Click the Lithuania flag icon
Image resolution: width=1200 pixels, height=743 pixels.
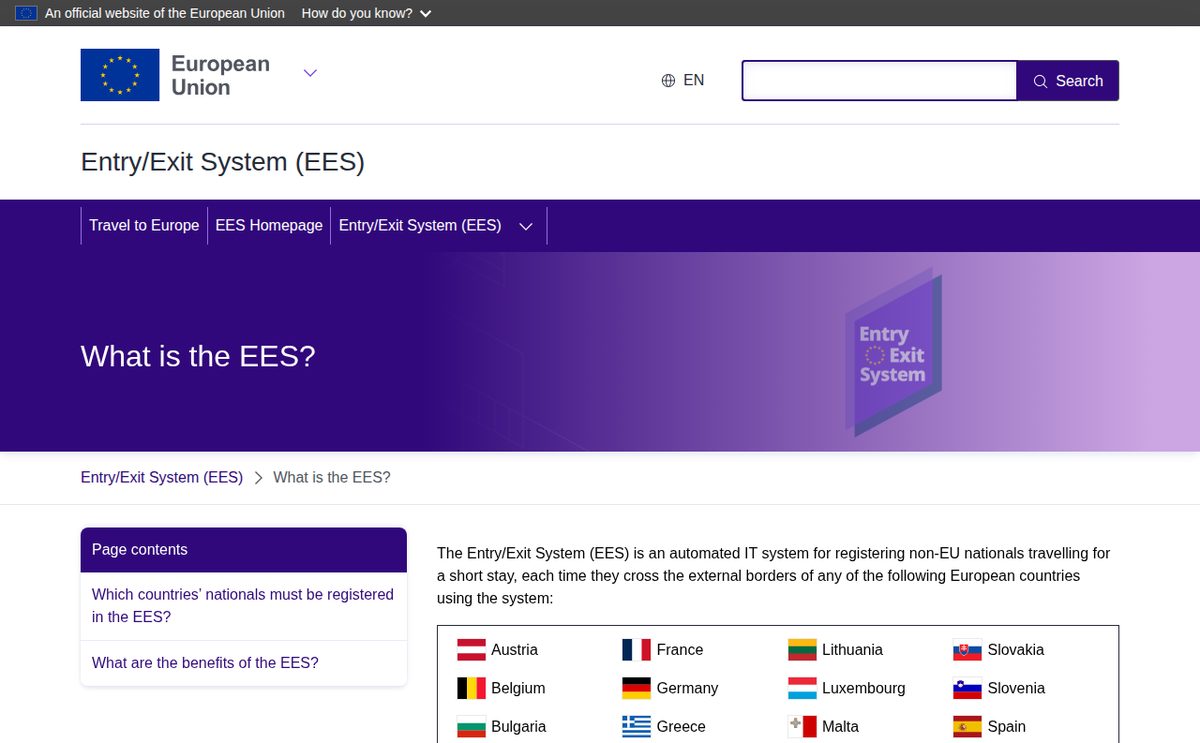pos(802,650)
